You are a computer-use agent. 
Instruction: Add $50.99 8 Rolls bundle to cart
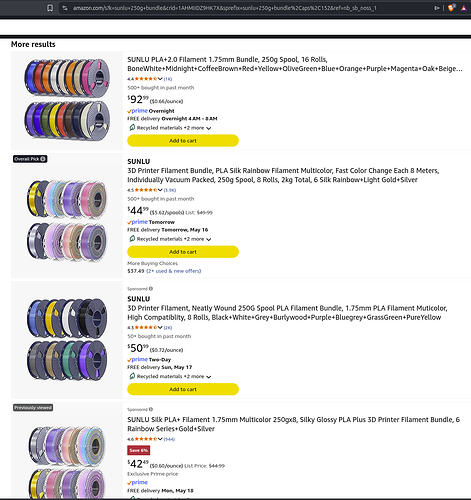tap(183, 389)
